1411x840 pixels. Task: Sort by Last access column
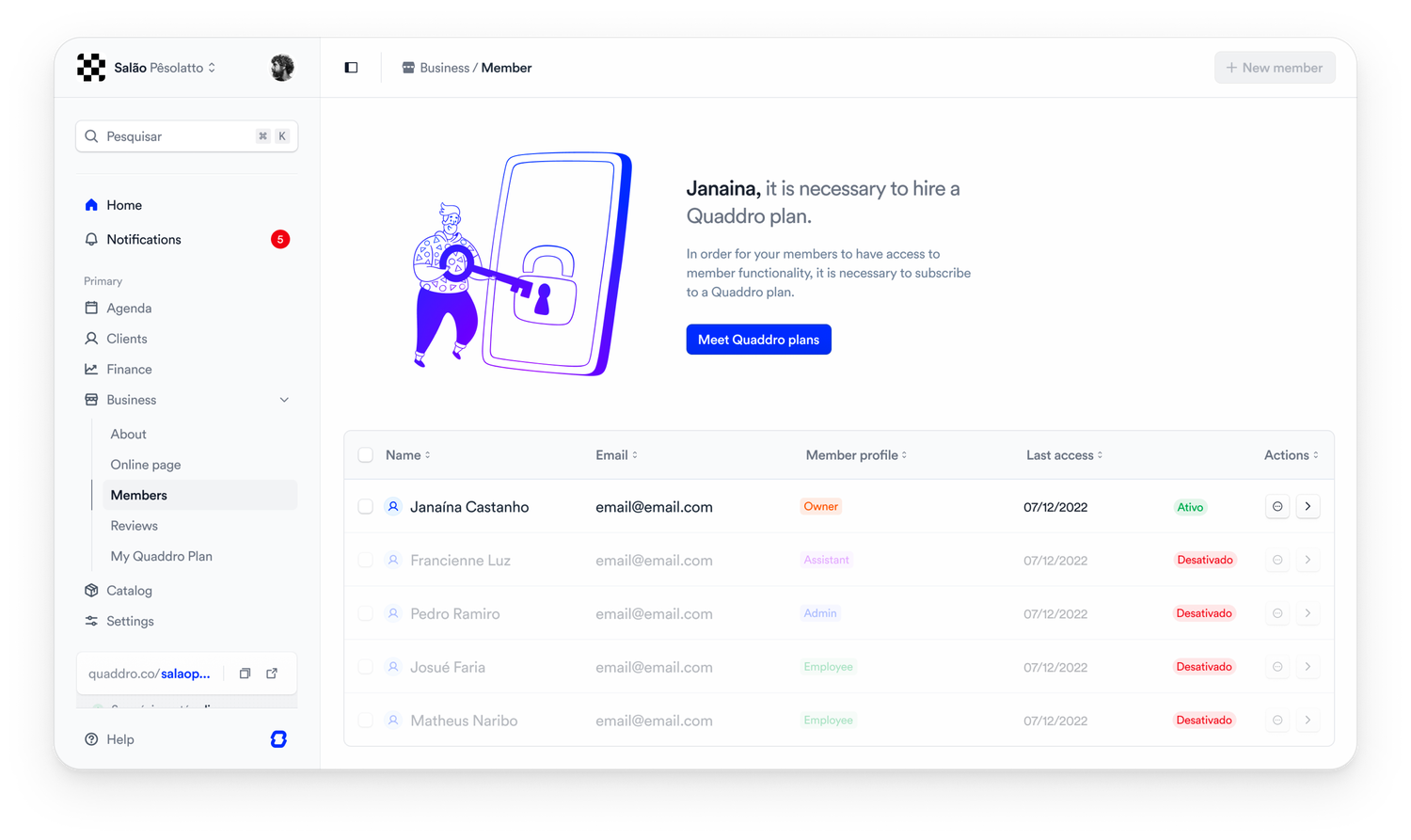click(1065, 455)
